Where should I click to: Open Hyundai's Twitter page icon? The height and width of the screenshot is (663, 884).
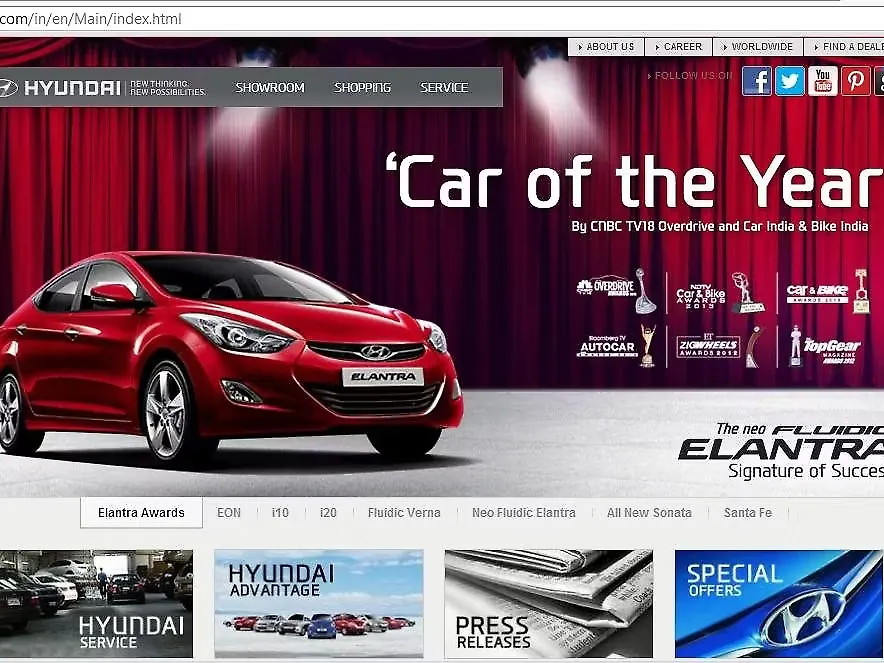(790, 81)
